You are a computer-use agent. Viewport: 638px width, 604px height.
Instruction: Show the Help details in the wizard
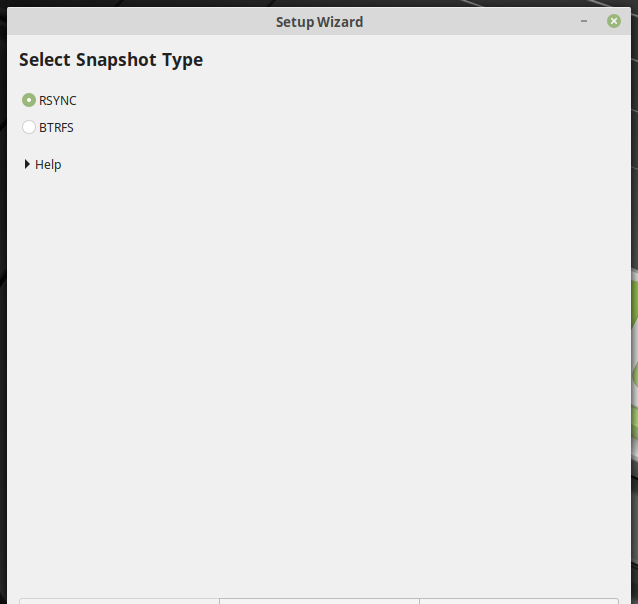click(x=27, y=164)
